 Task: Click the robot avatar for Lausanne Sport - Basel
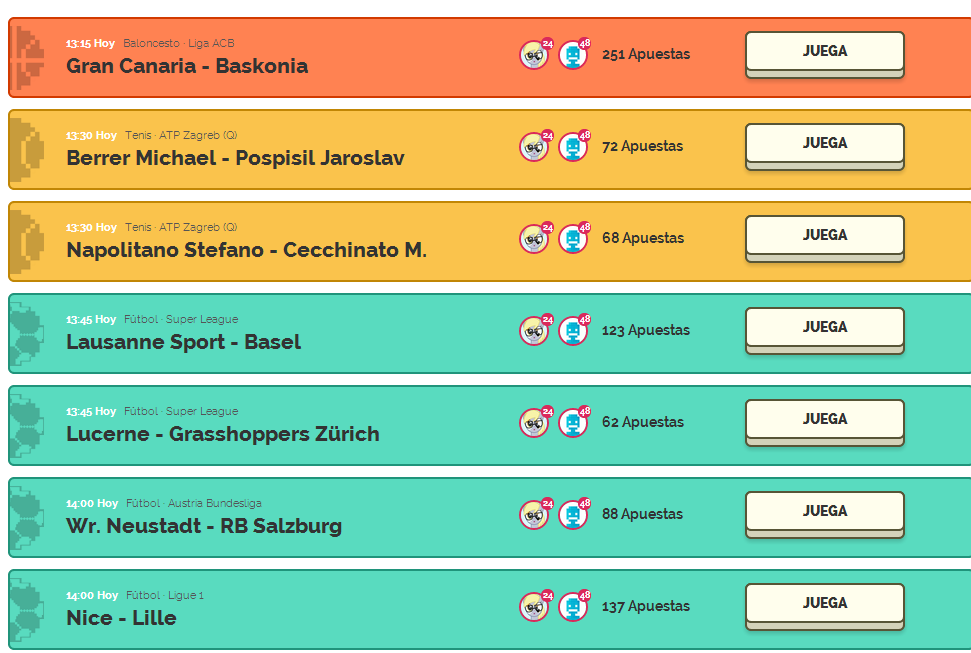click(572, 331)
